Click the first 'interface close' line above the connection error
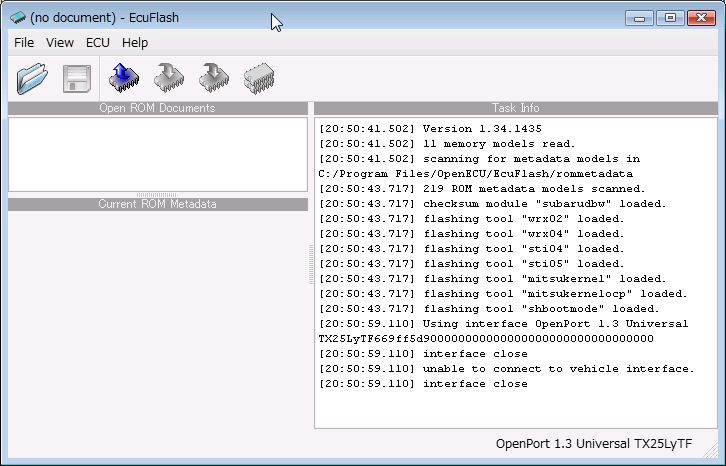Screen dimensions: 726x466 pos(423,354)
